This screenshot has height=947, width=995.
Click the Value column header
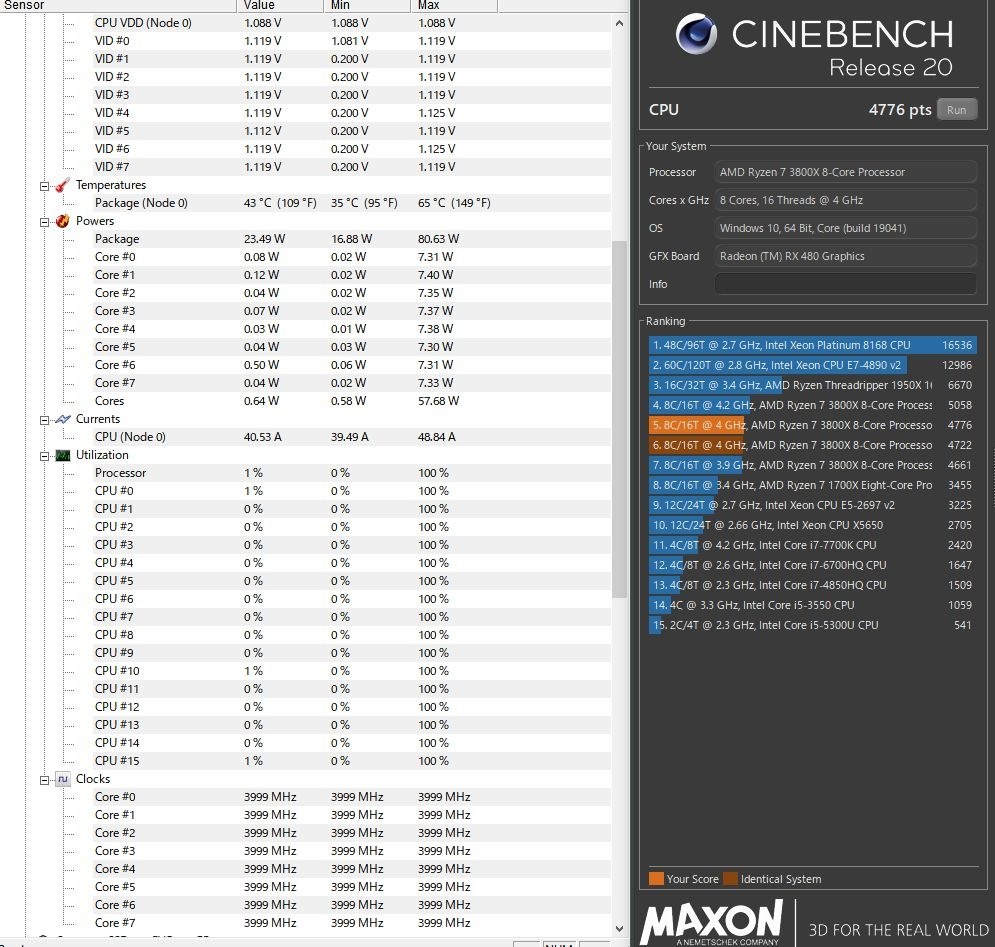[280, 6]
